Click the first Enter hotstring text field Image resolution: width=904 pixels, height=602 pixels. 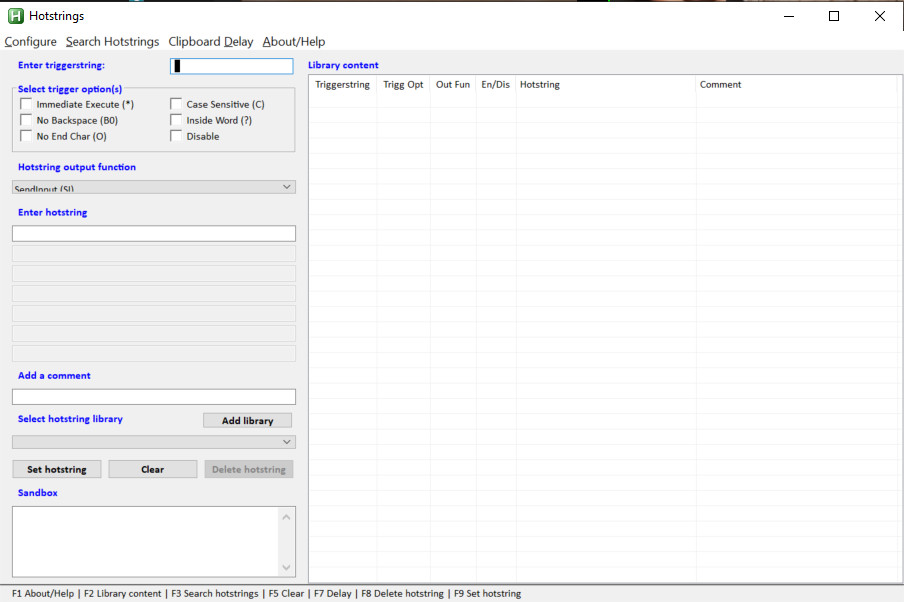pyautogui.click(x=154, y=234)
